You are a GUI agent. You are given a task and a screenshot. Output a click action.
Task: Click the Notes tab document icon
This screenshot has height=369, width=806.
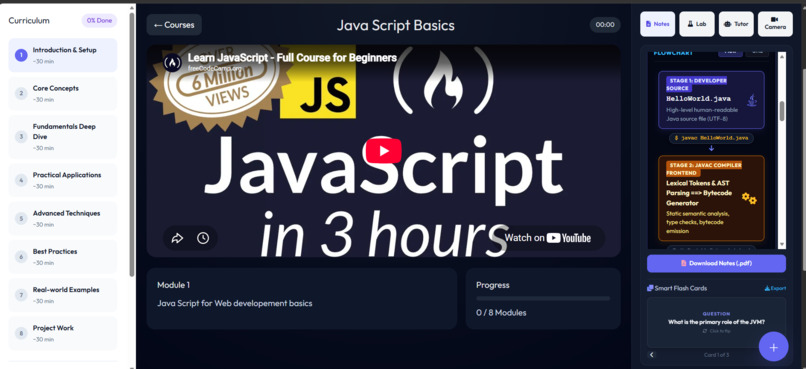click(x=649, y=24)
